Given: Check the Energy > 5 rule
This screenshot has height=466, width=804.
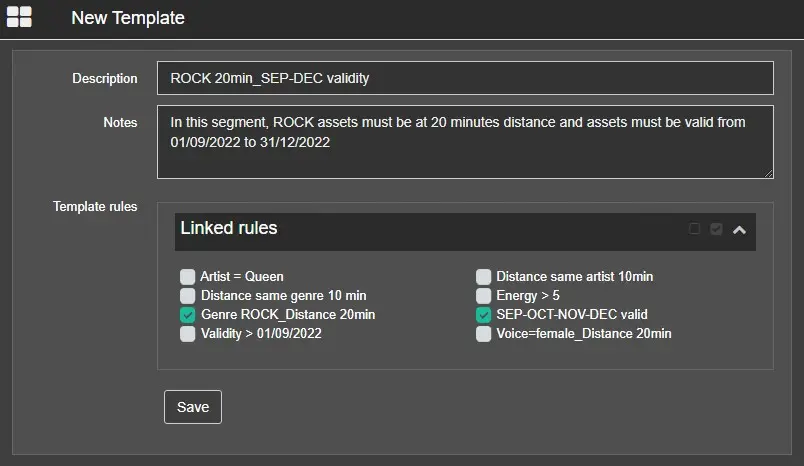Looking at the screenshot, I should click(x=484, y=296).
